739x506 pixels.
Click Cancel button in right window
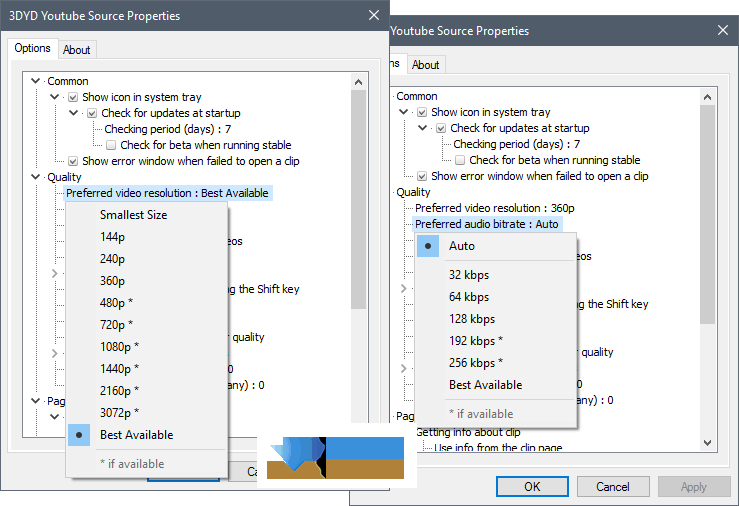pyautogui.click(x=613, y=487)
